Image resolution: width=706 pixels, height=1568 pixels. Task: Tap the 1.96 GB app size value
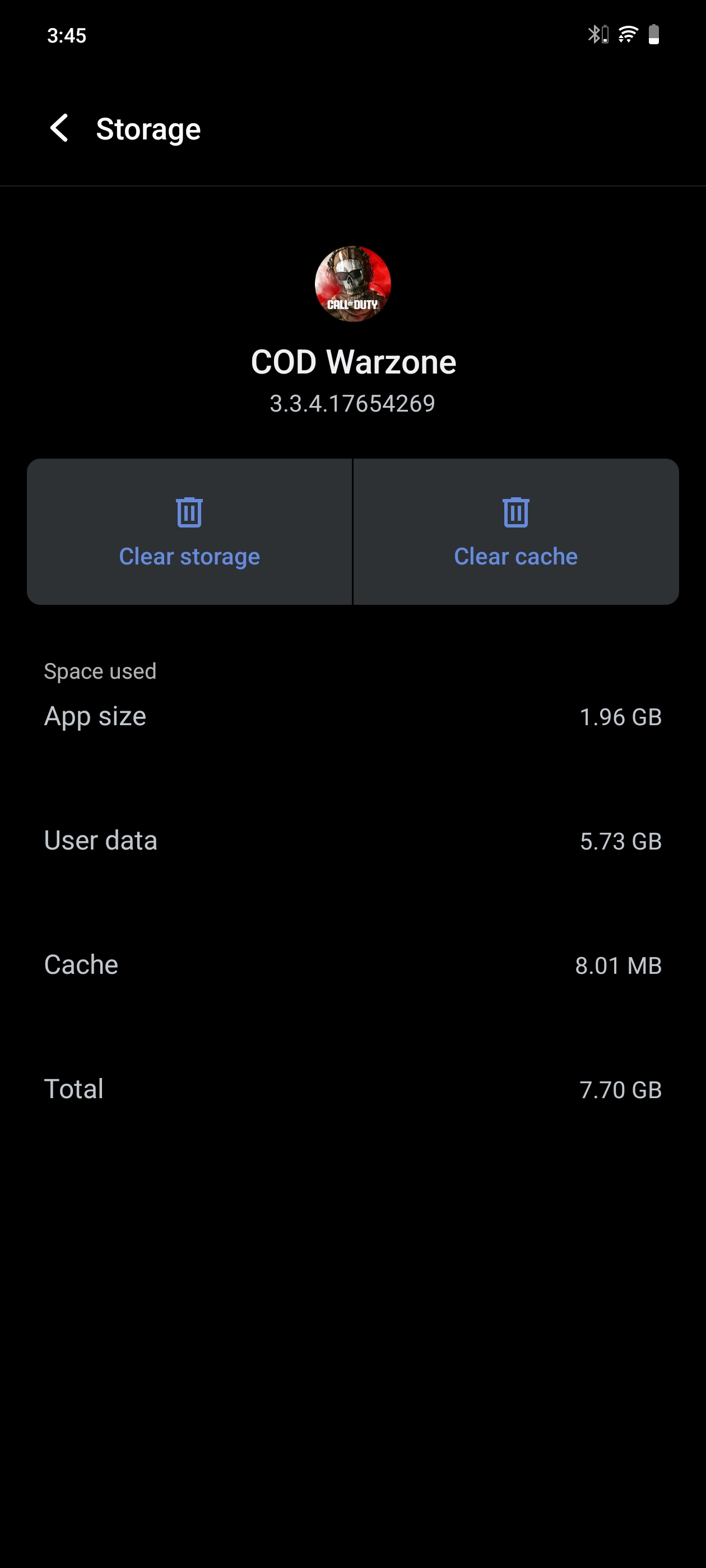click(620, 717)
